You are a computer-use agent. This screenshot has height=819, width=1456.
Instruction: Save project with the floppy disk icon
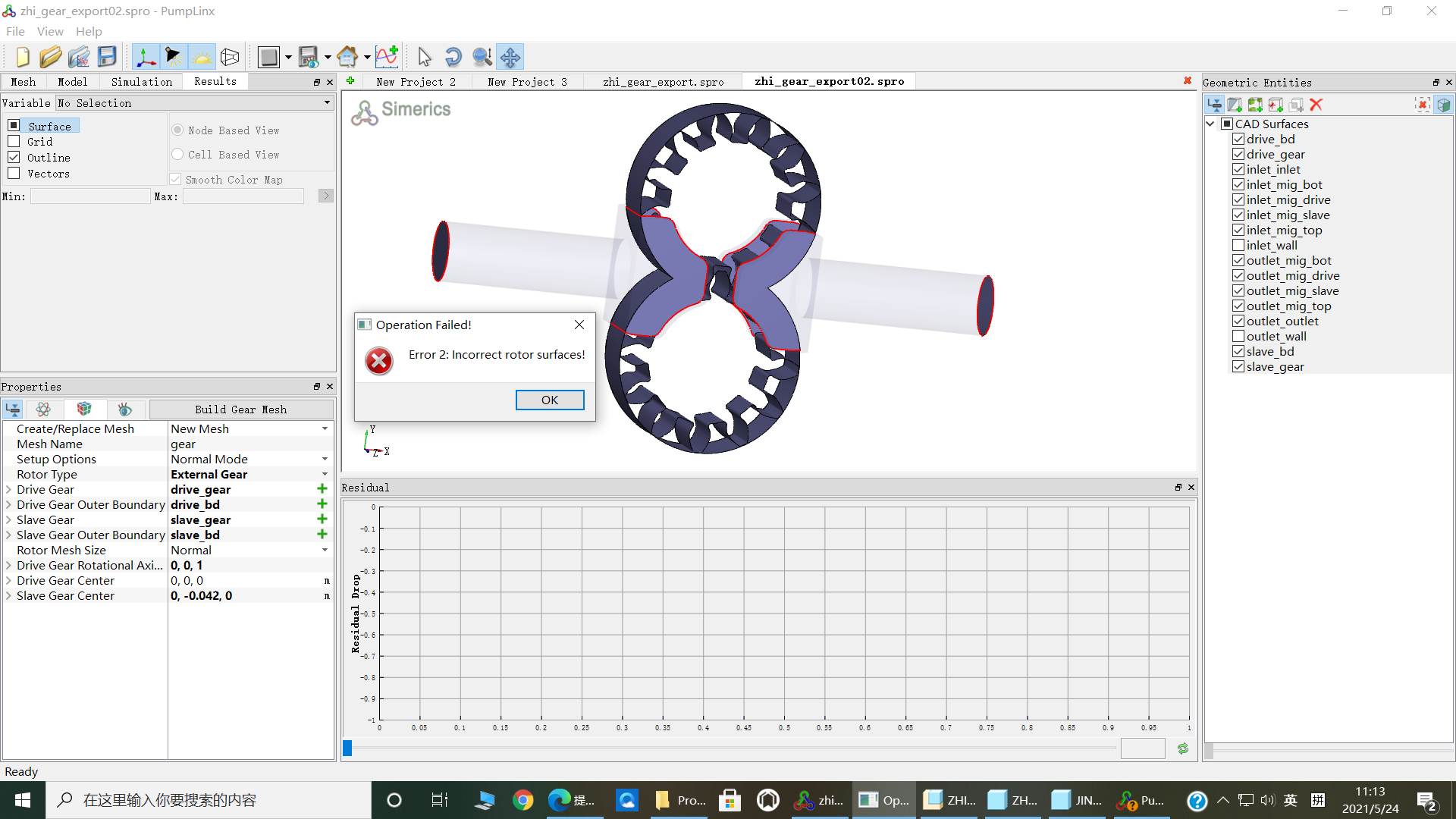[107, 57]
